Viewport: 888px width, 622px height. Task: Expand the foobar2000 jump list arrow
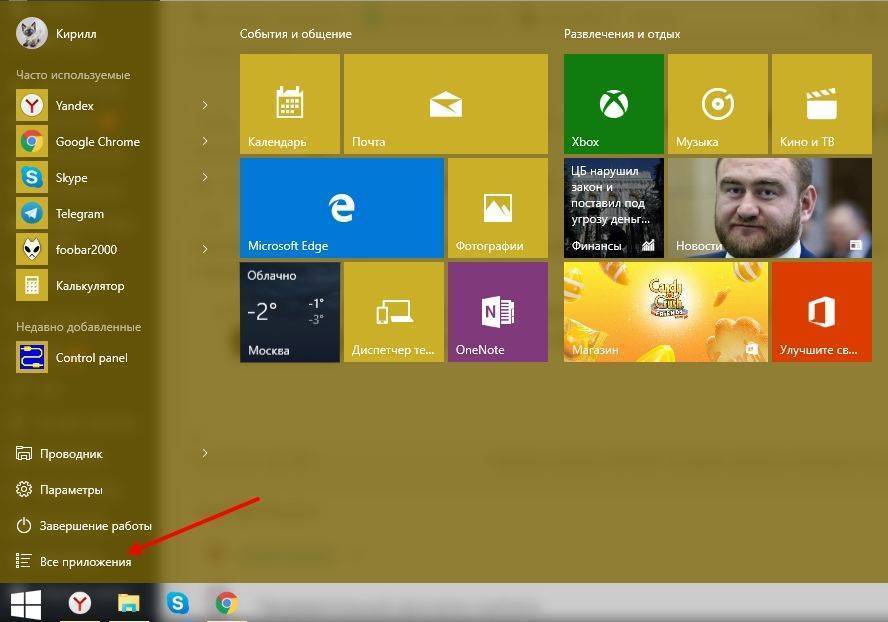[x=205, y=249]
